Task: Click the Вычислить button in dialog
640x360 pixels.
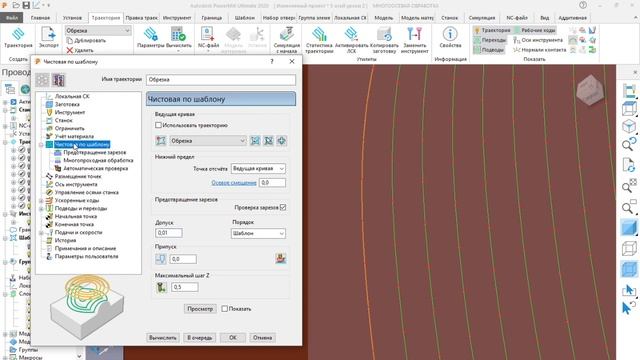Action: point(162,338)
